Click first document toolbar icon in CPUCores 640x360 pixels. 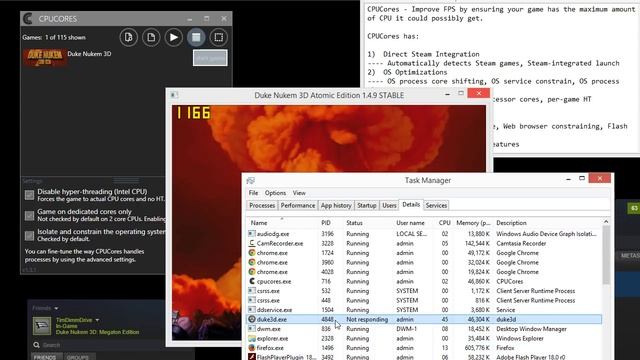[129, 38]
